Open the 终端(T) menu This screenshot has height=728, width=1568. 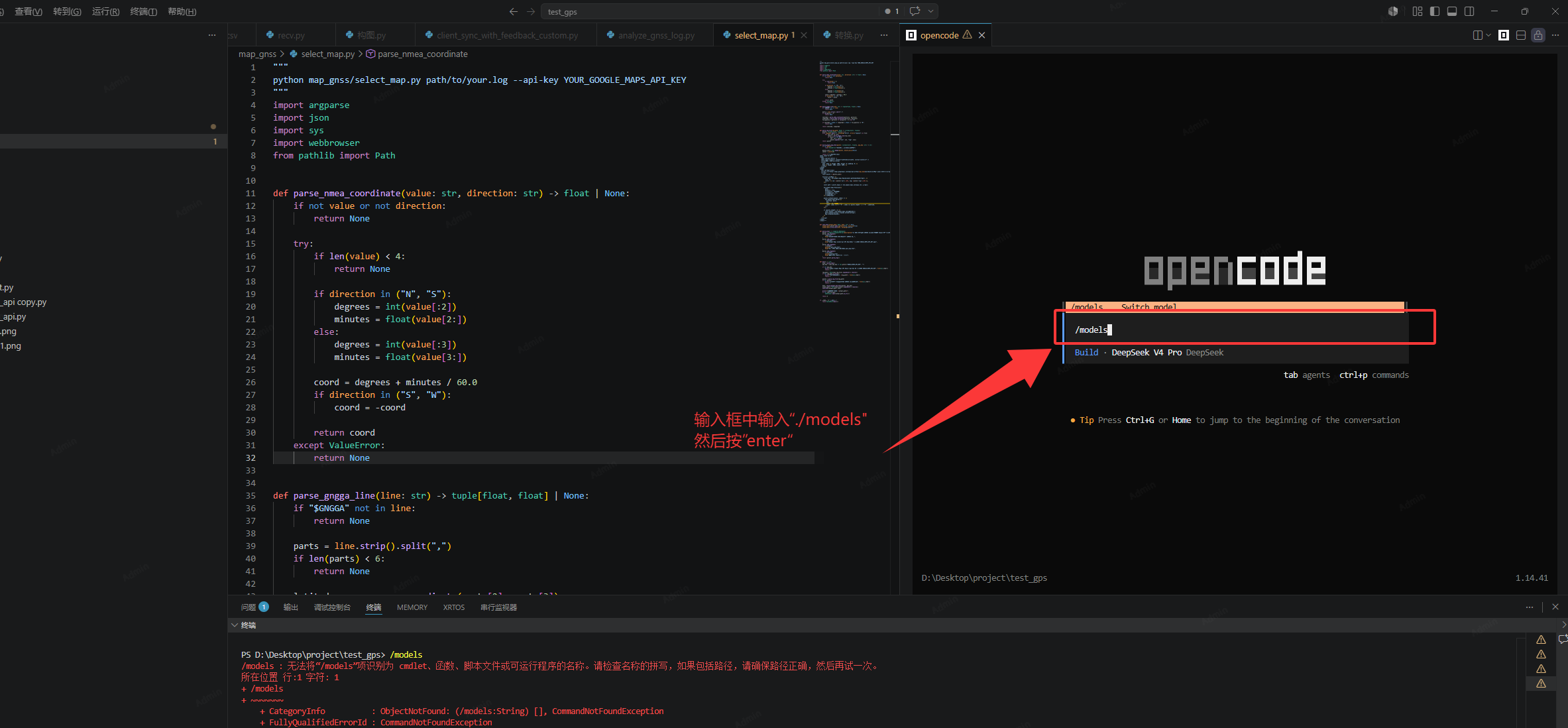coord(144,11)
